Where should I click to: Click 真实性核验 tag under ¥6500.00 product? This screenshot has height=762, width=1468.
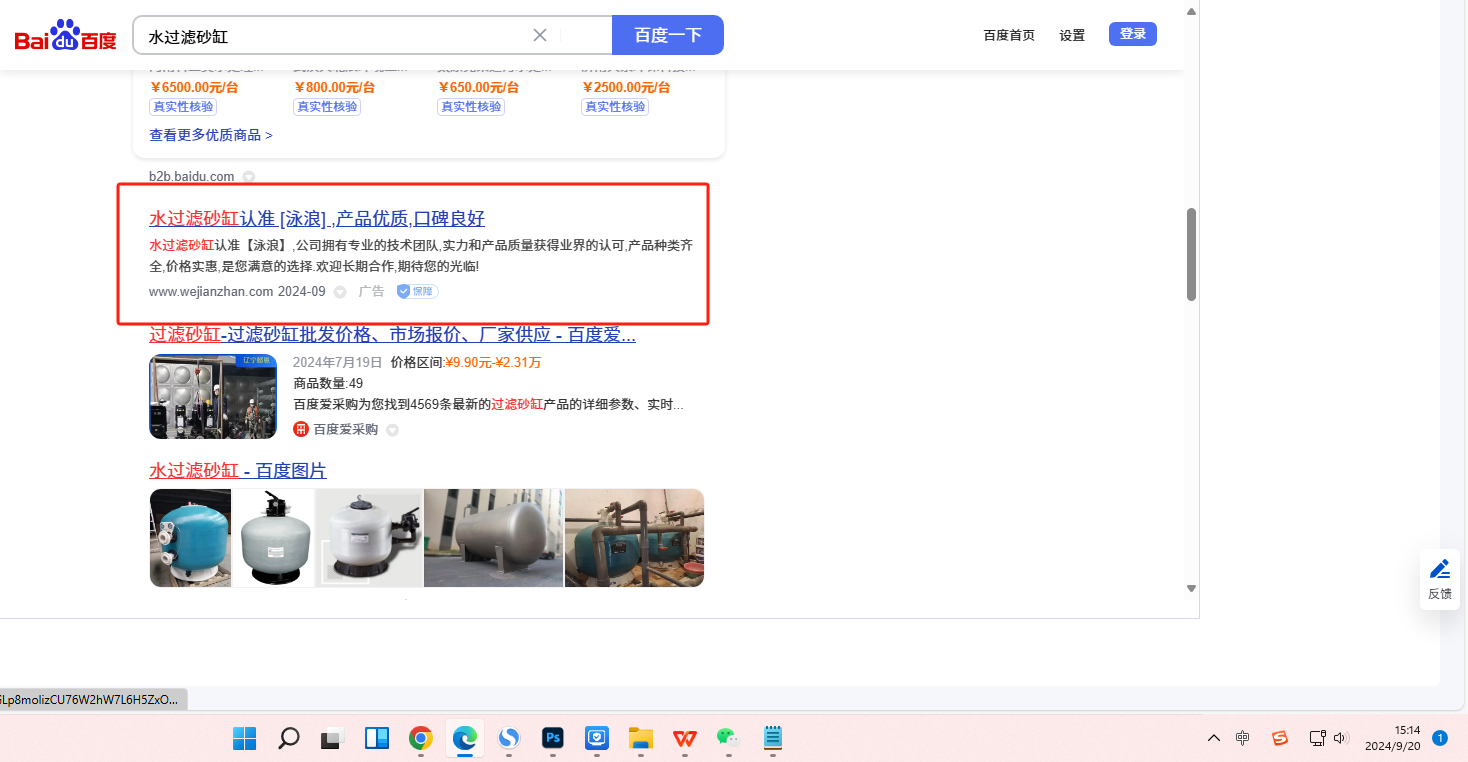click(x=183, y=107)
